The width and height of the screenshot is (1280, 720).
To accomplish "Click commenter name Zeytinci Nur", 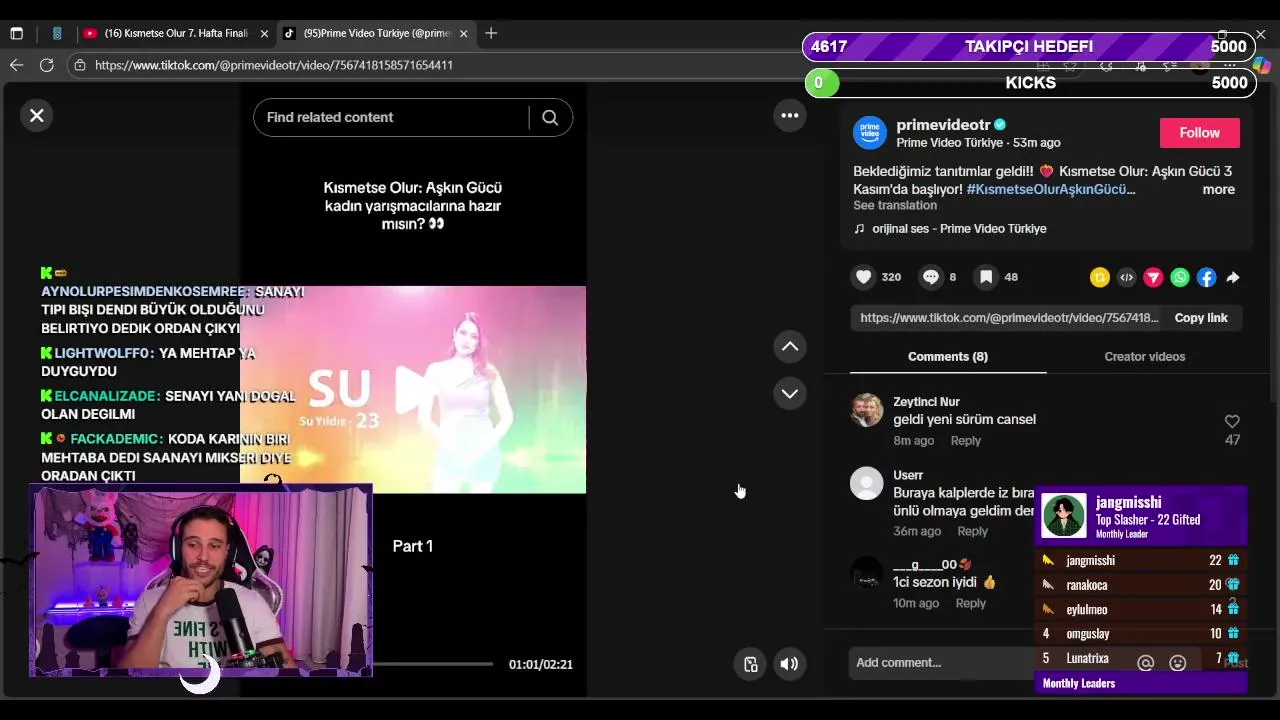I will click(926, 402).
